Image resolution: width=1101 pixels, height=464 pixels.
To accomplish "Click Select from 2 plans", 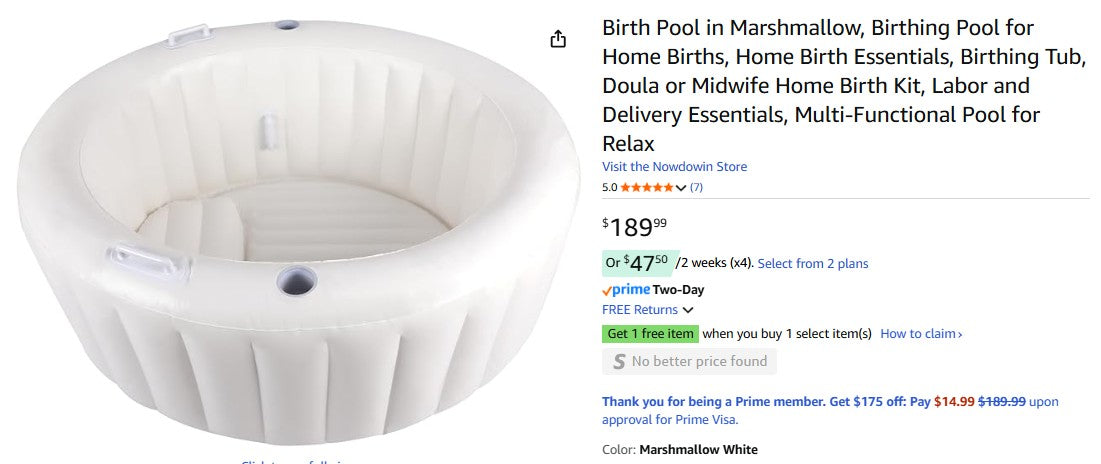I will (813, 264).
